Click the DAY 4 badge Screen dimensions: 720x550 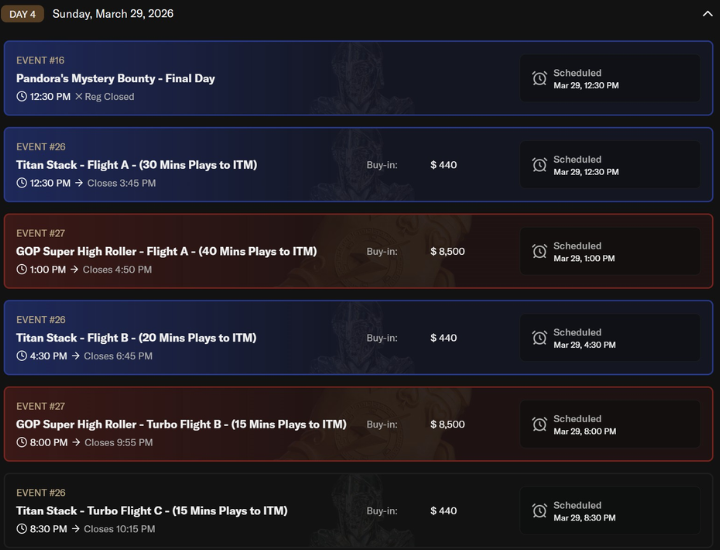(22, 14)
